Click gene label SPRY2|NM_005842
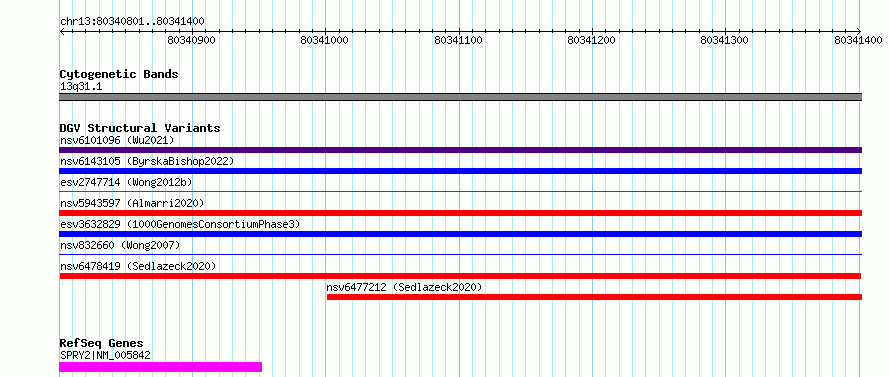This screenshot has height=377, width=890. pyautogui.click(x=105, y=355)
